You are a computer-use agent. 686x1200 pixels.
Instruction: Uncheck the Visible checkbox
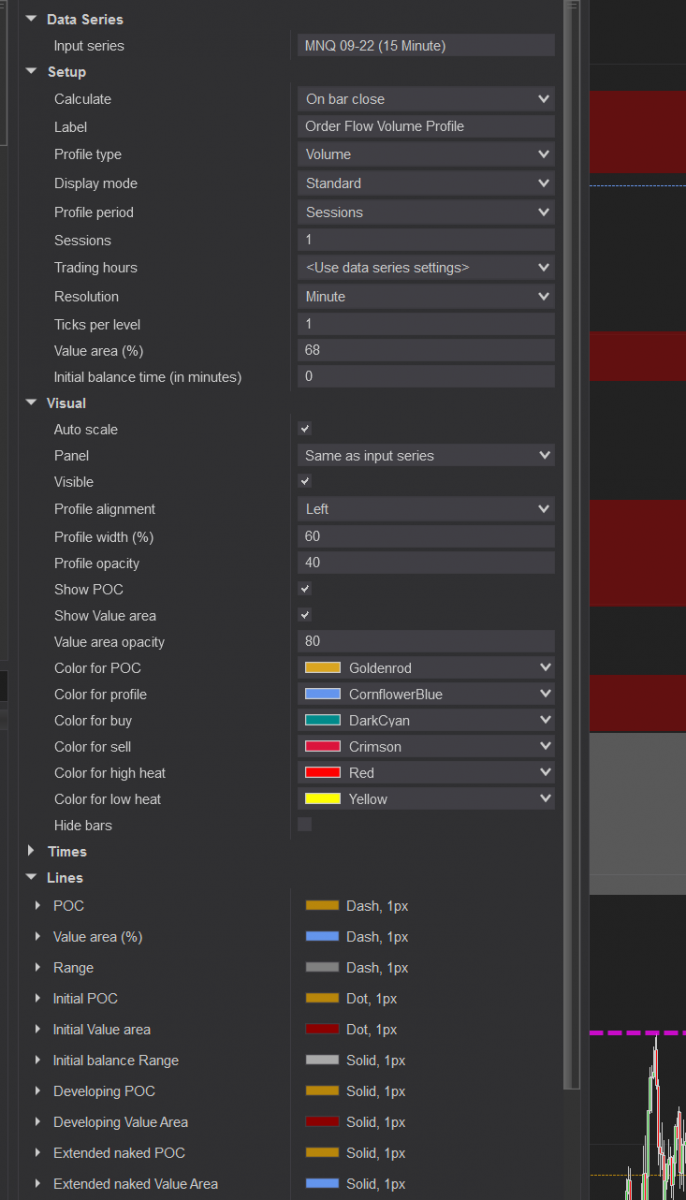click(x=305, y=481)
